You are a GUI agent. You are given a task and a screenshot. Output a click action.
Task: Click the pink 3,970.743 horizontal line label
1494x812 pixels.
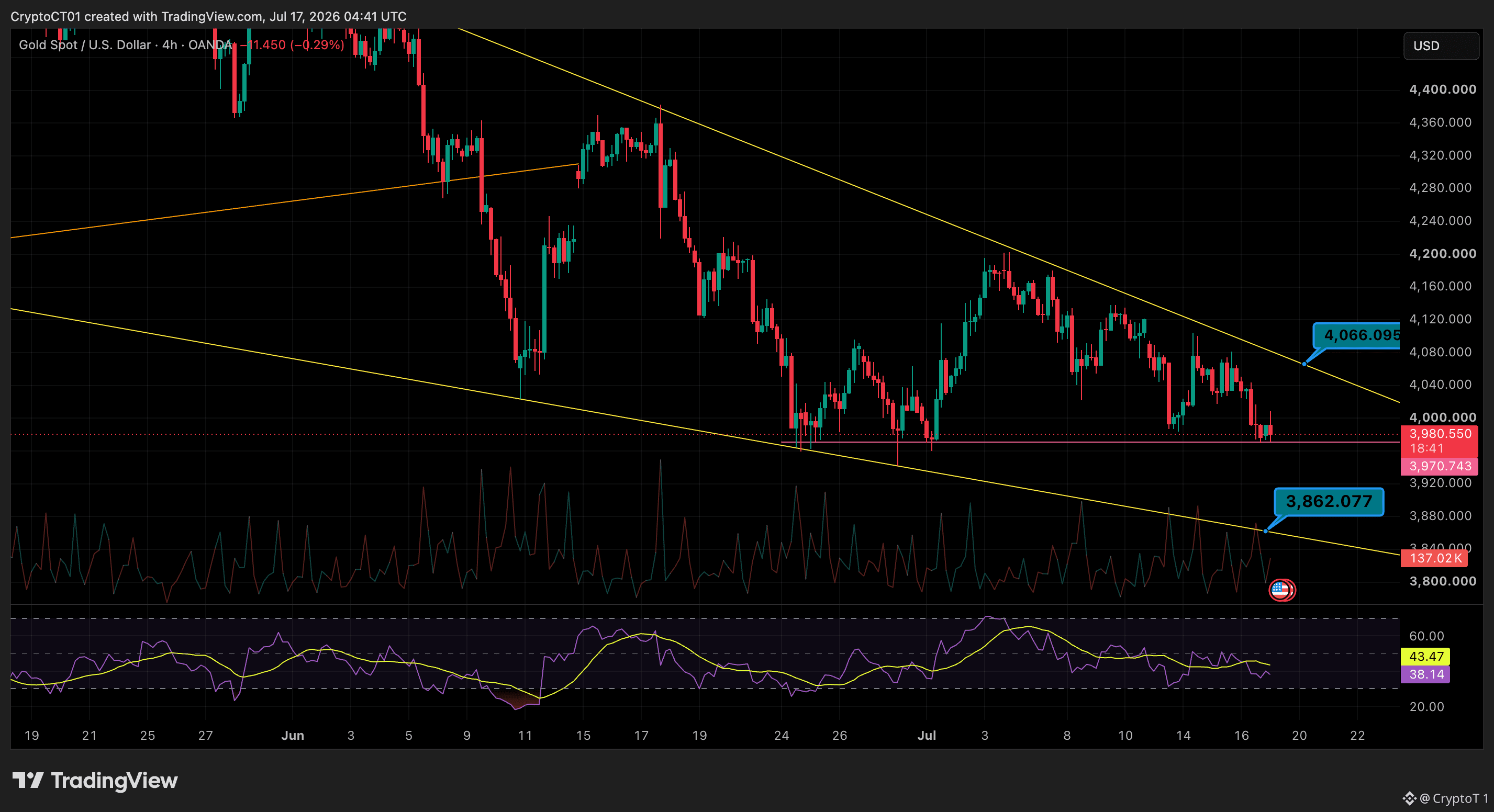(x=1440, y=466)
